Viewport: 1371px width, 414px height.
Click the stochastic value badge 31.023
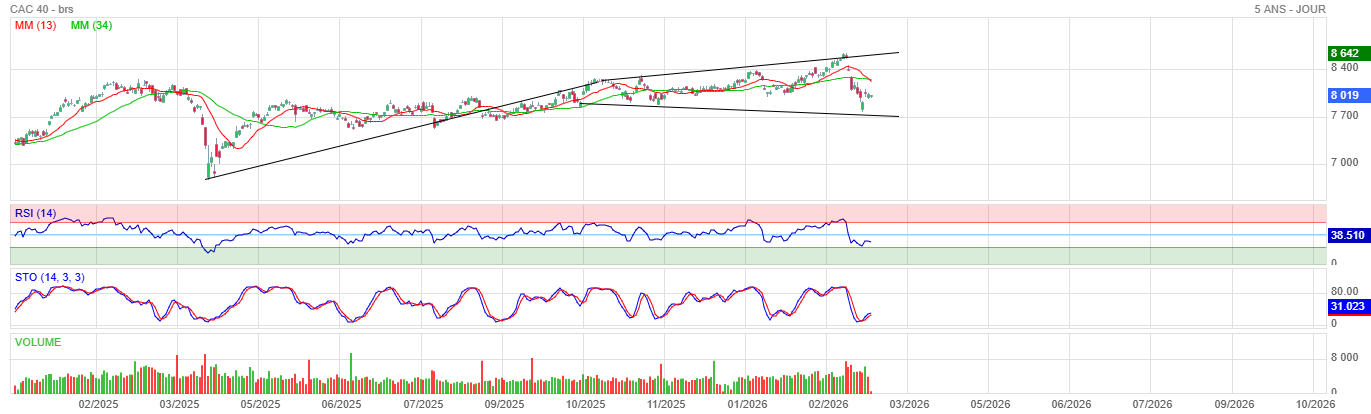pos(1346,306)
